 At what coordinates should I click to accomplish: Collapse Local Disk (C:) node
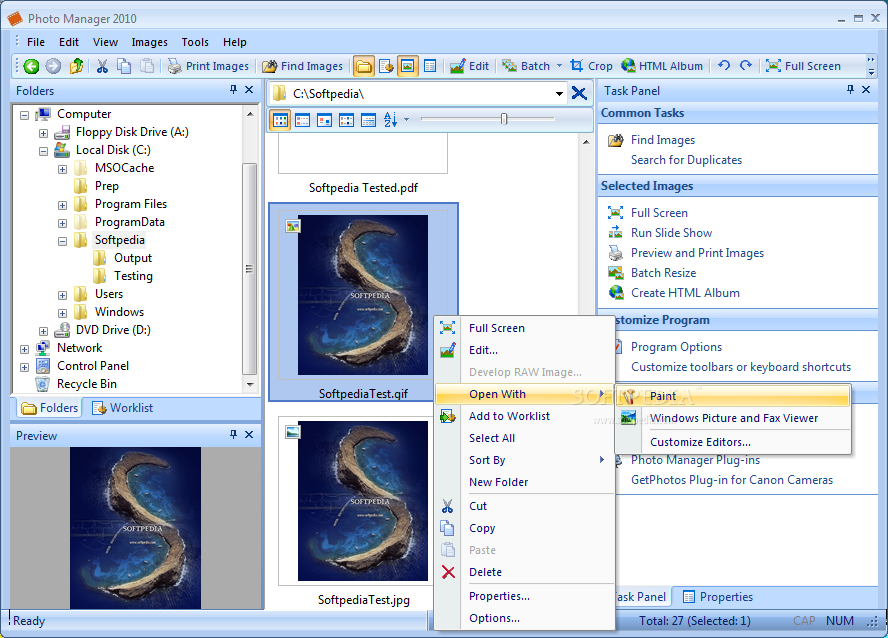(43, 151)
